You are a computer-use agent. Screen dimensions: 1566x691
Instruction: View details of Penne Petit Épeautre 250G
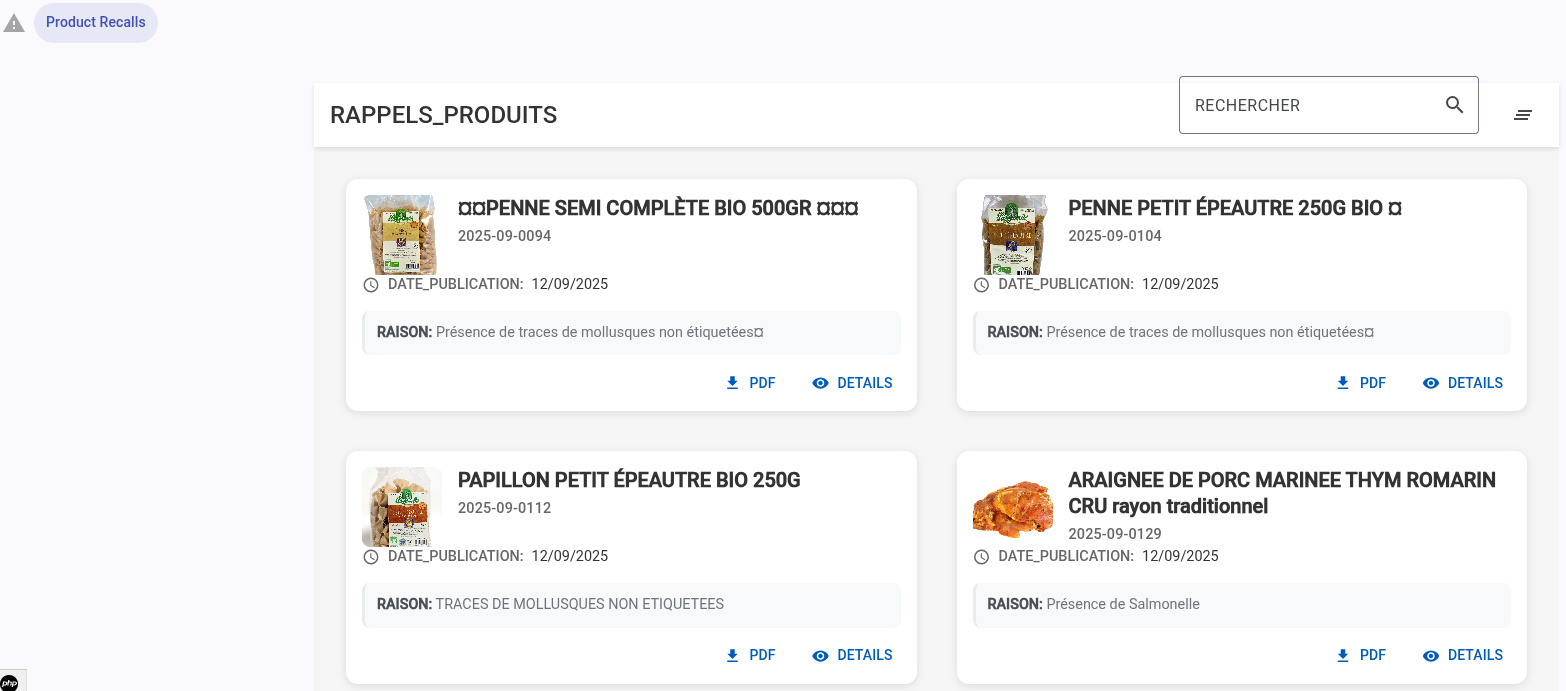(1462, 383)
